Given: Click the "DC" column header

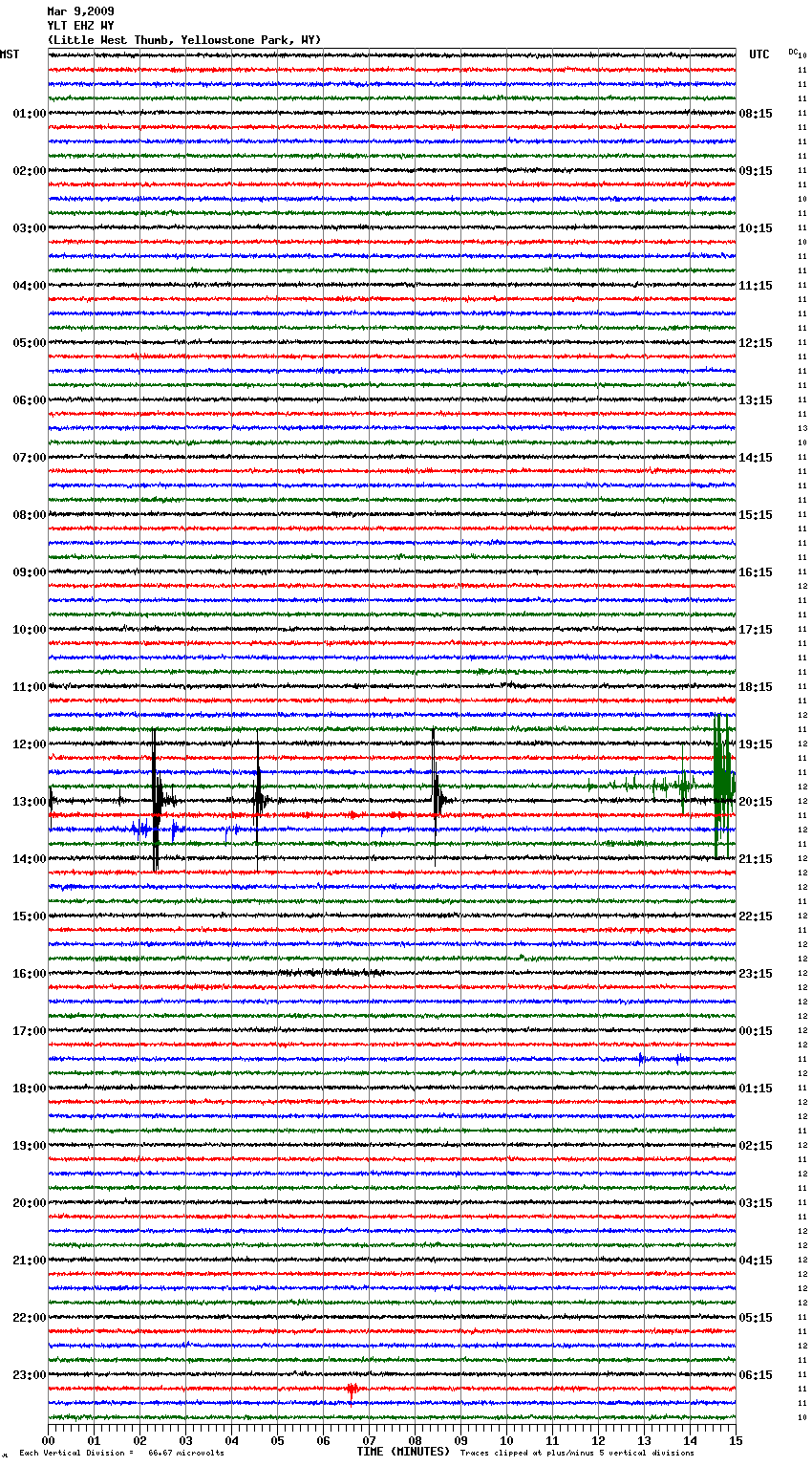Looking at the screenshot, I should (x=793, y=52).
